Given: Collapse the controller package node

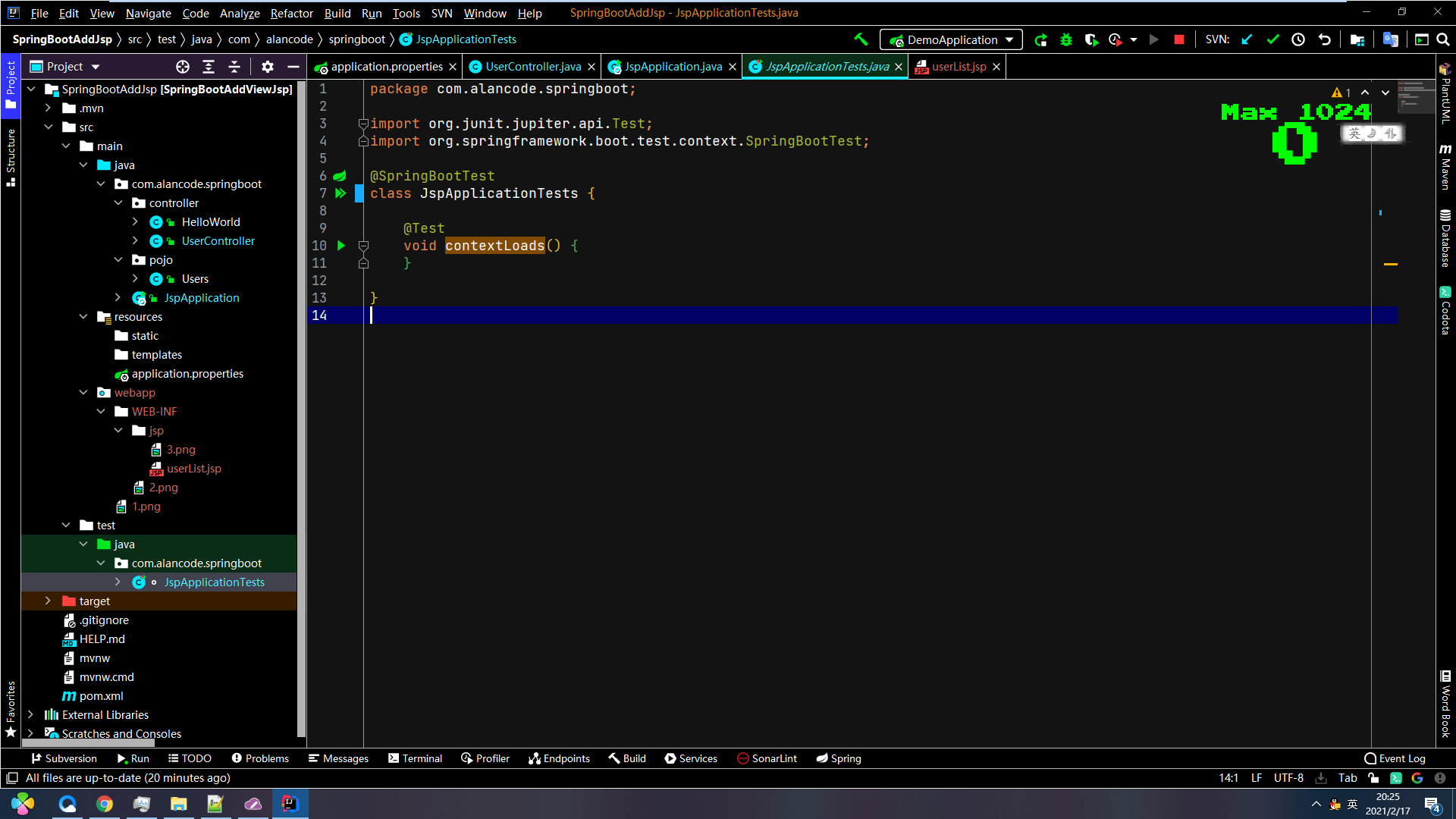Looking at the screenshot, I should [x=118, y=203].
